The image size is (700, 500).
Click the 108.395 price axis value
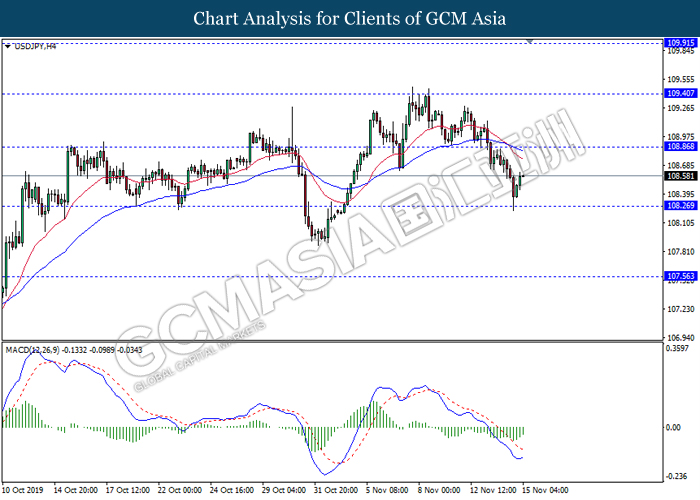coord(680,194)
